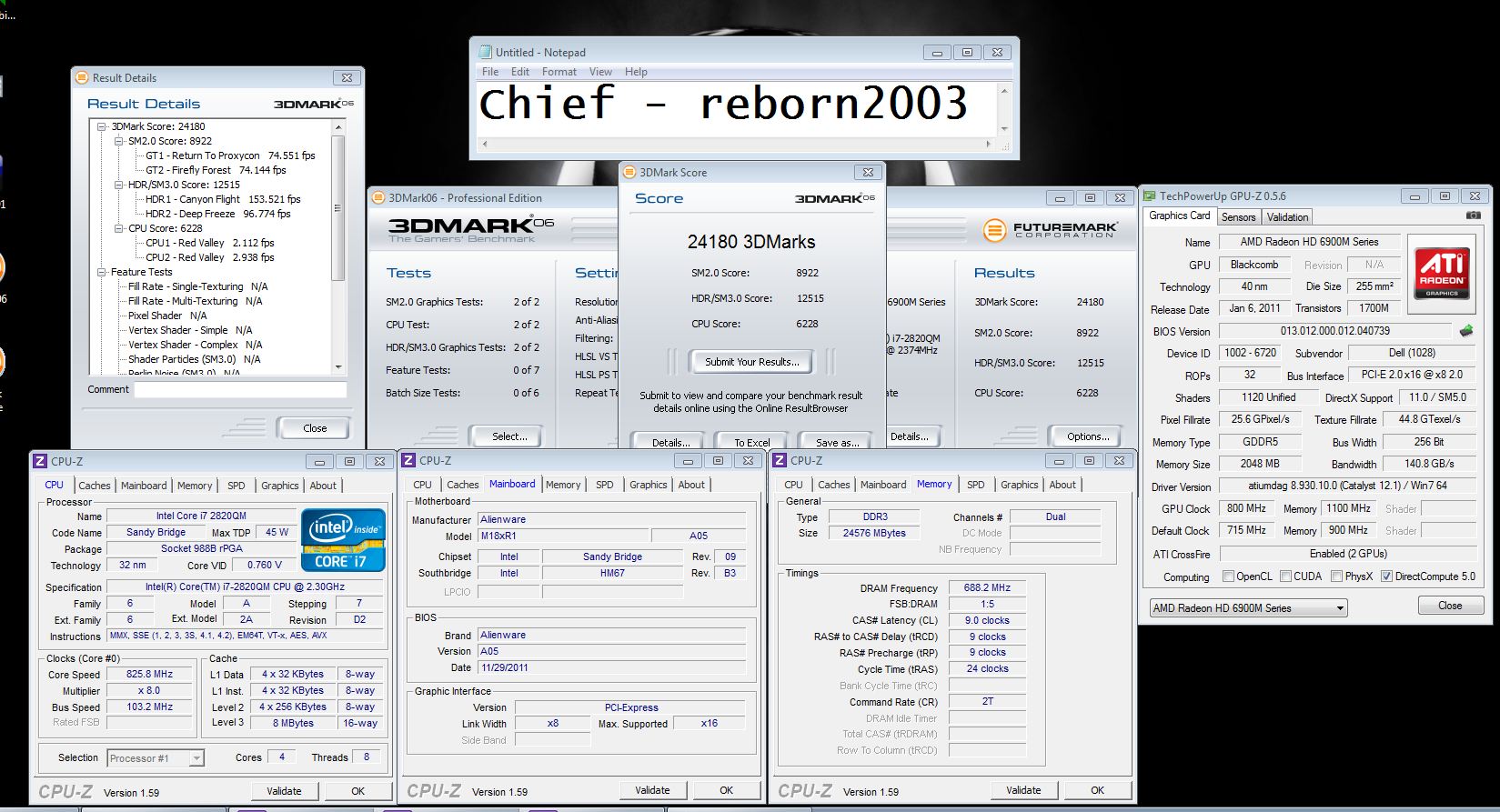Switch to the Validation tab in GPU-Z
This screenshot has width=1500, height=812.
point(1287,217)
